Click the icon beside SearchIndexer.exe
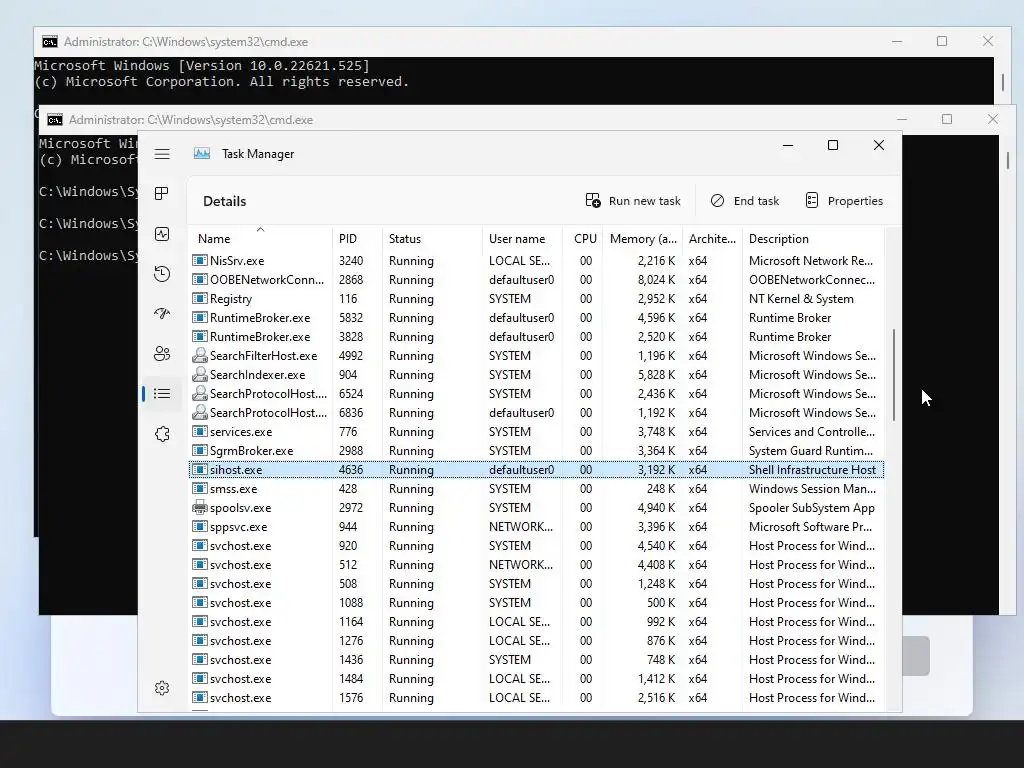Viewport: 1024px width, 768px height. click(200, 375)
